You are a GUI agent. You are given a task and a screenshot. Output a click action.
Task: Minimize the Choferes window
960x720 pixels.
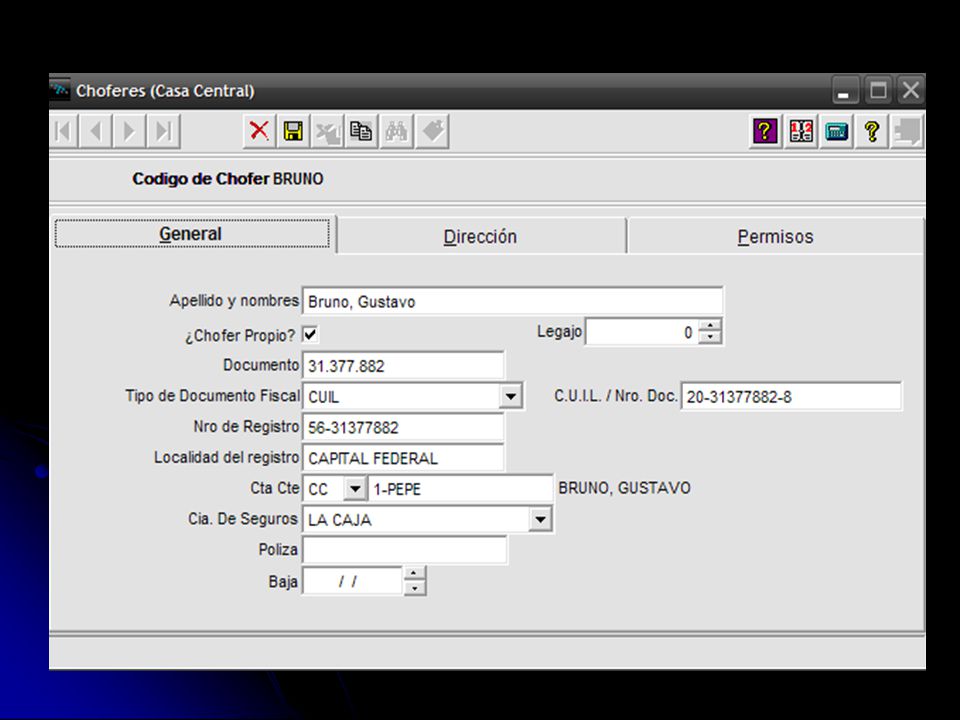[x=846, y=91]
